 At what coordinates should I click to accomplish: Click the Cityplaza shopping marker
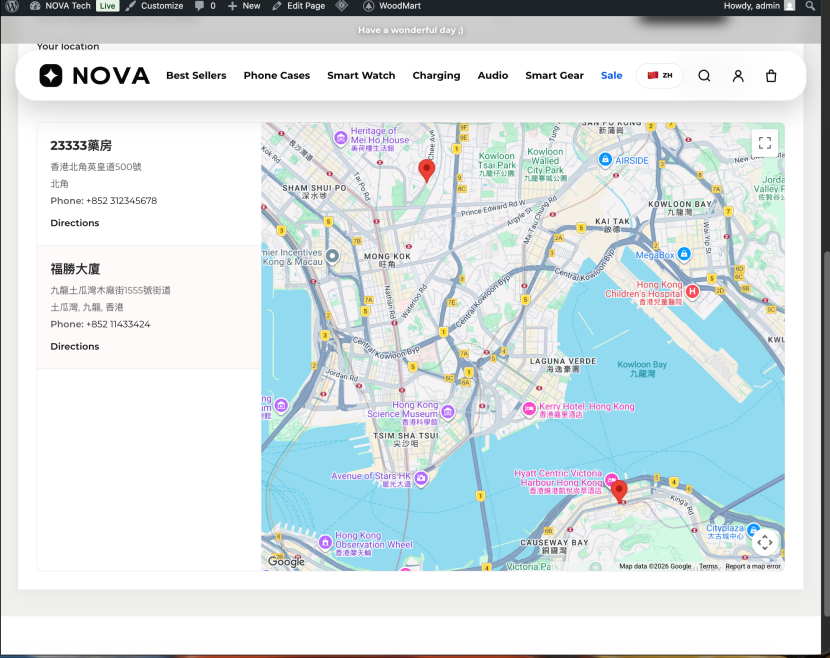point(753,529)
